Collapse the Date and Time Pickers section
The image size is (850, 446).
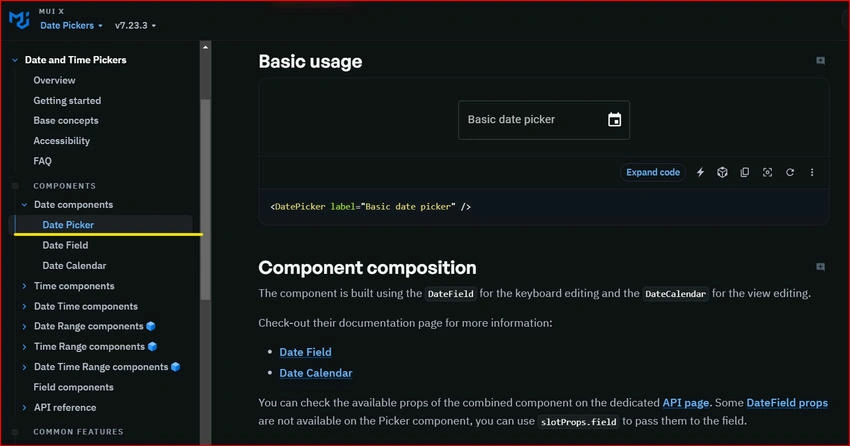[x=15, y=60]
